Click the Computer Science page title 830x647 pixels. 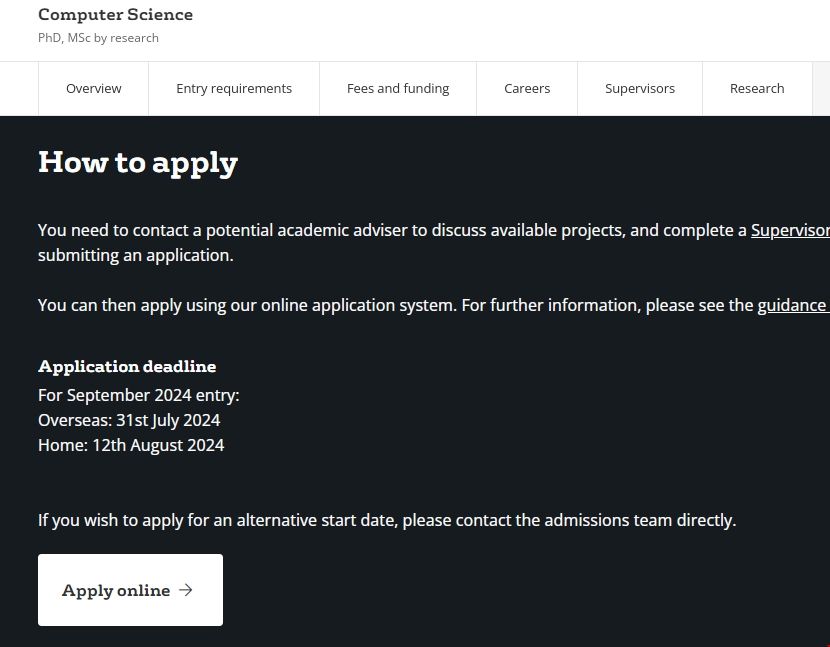pos(115,15)
